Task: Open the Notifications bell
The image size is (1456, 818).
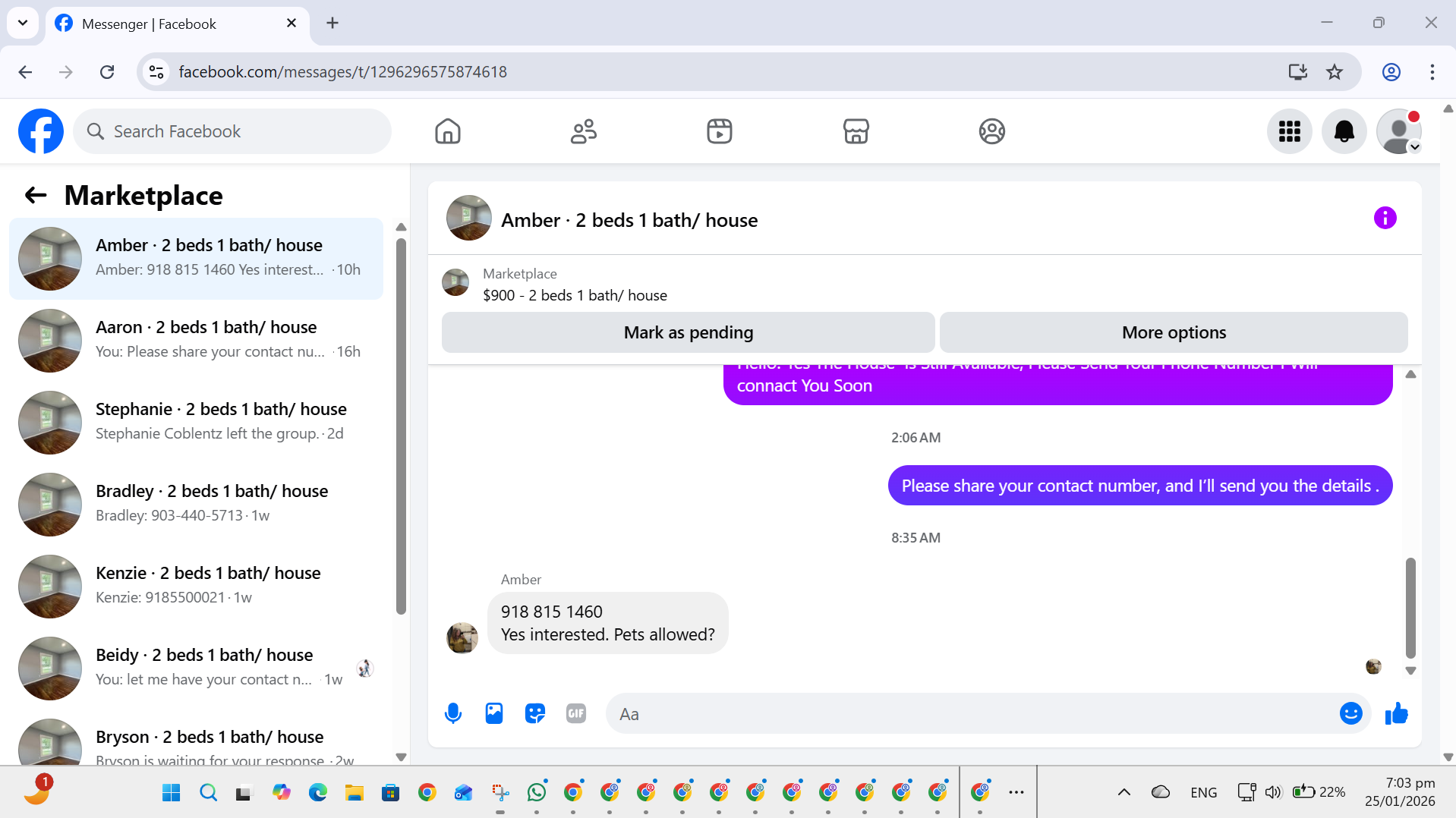Action: pos(1344,131)
